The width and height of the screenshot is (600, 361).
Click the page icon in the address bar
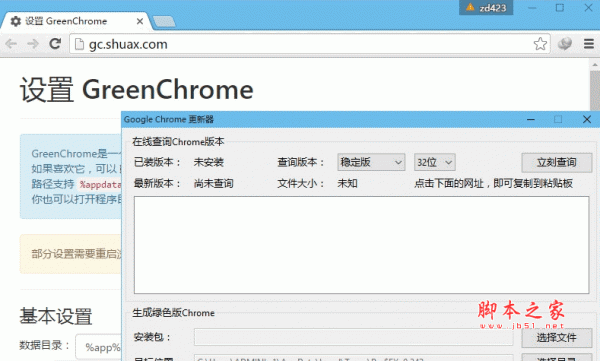[79, 44]
